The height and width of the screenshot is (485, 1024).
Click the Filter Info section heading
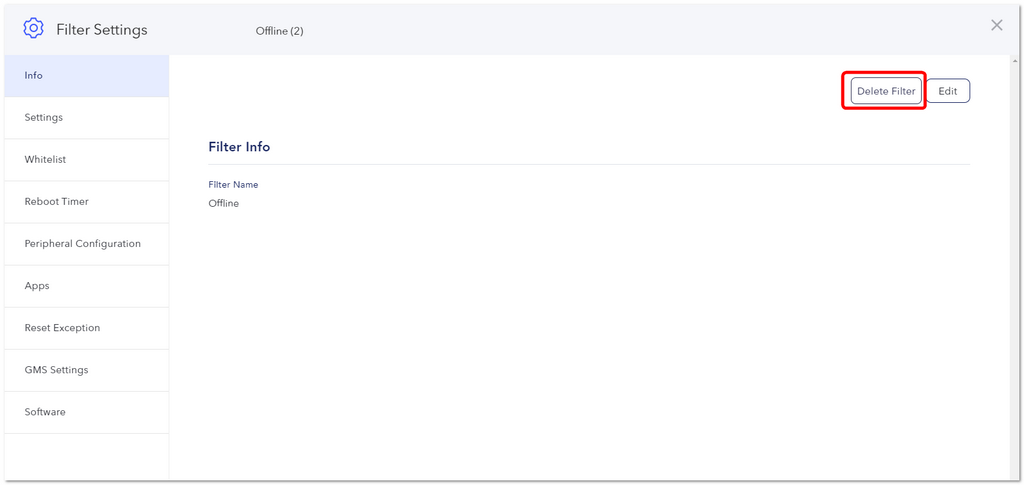click(x=239, y=147)
